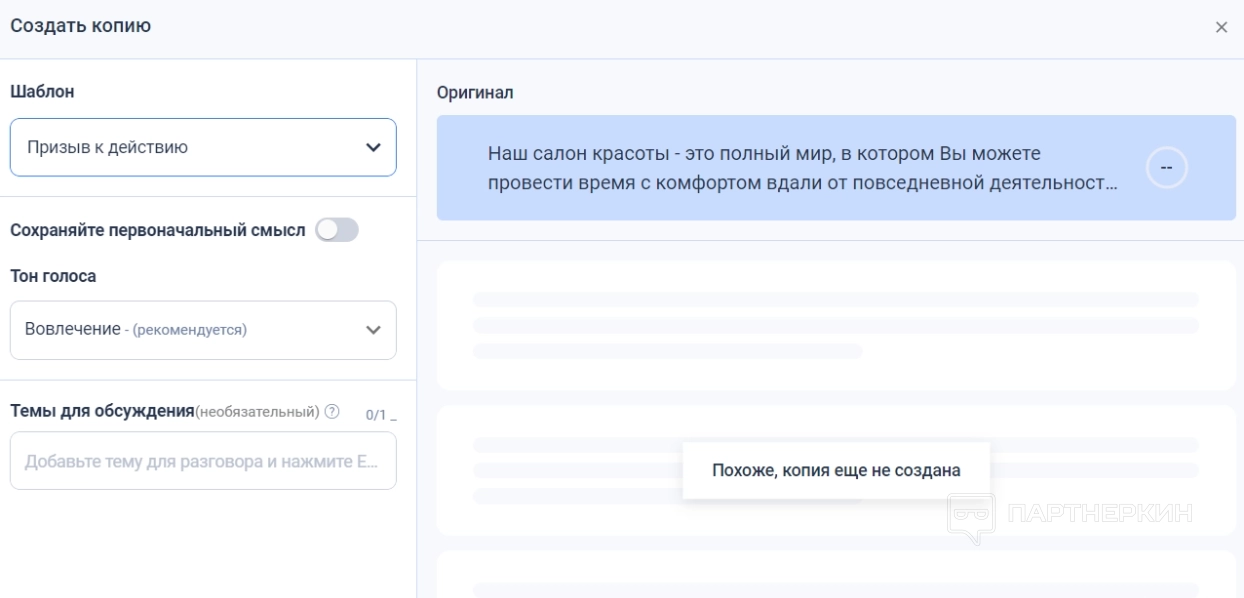Click the round score badge in Оригинал

coord(1165,169)
